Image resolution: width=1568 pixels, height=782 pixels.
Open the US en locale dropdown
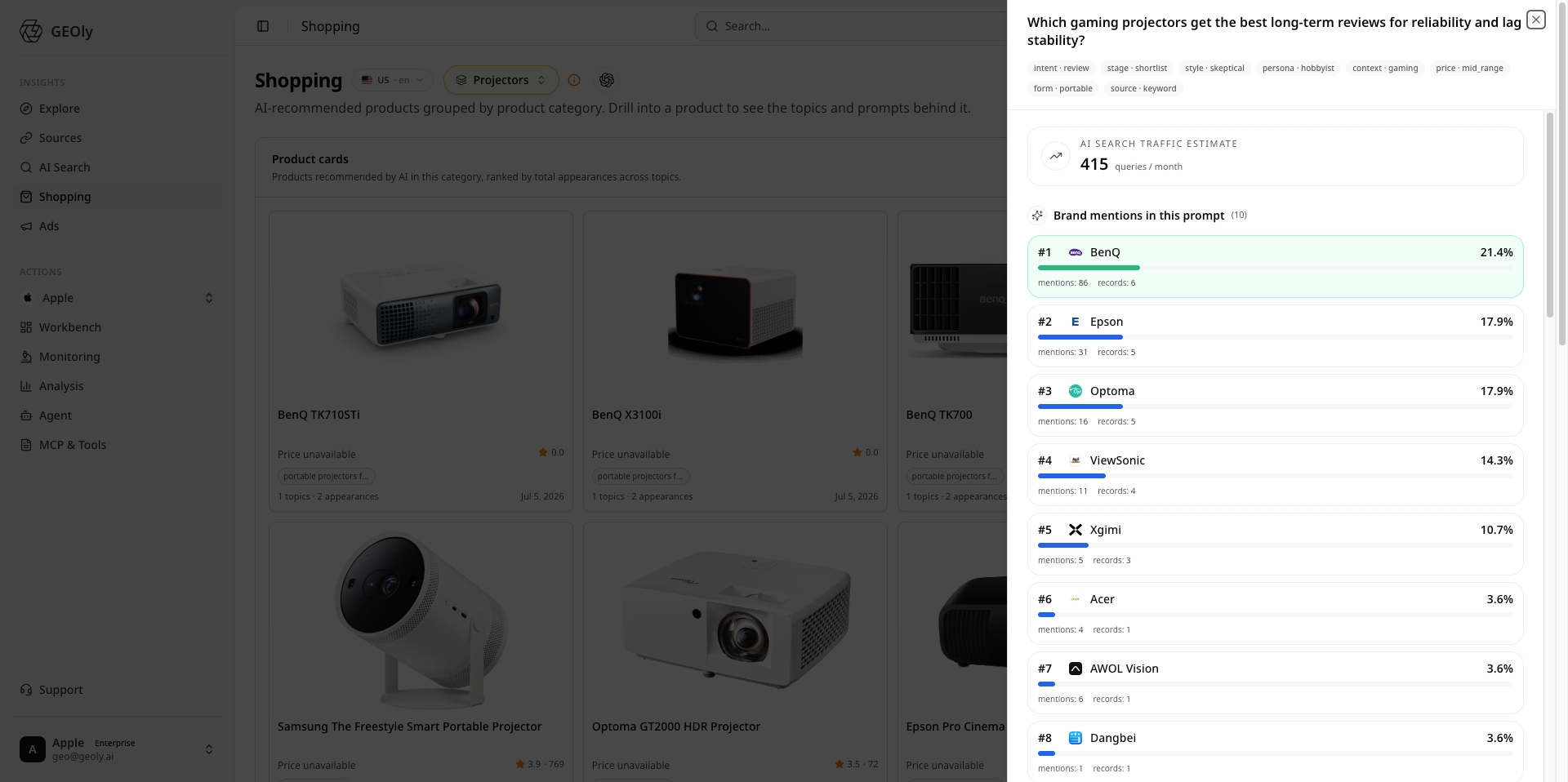(394, 80)
